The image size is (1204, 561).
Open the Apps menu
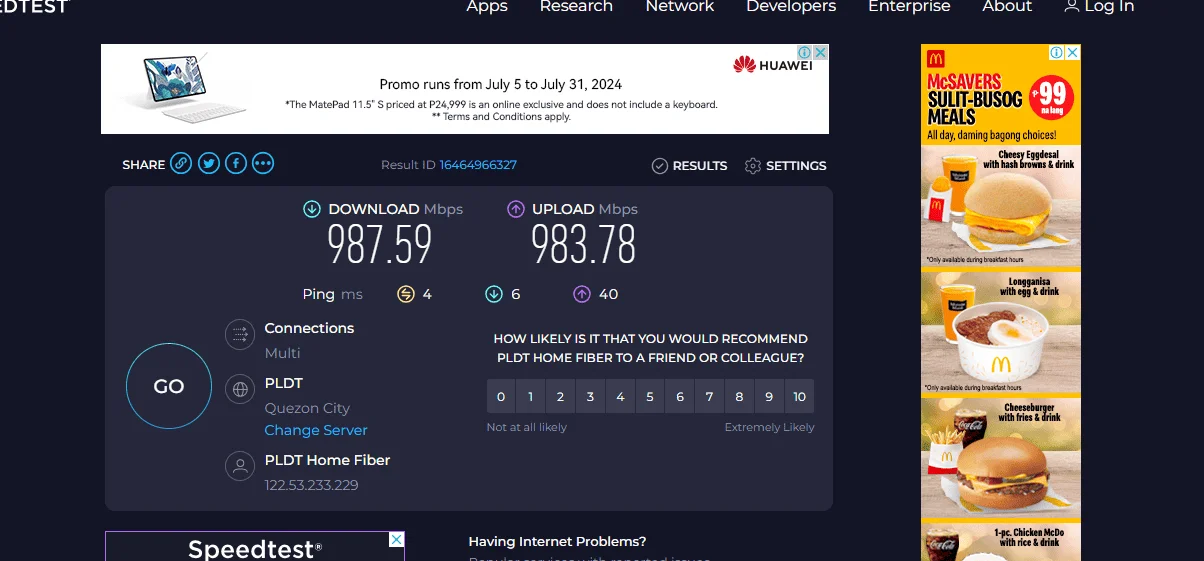click(487, 6)
